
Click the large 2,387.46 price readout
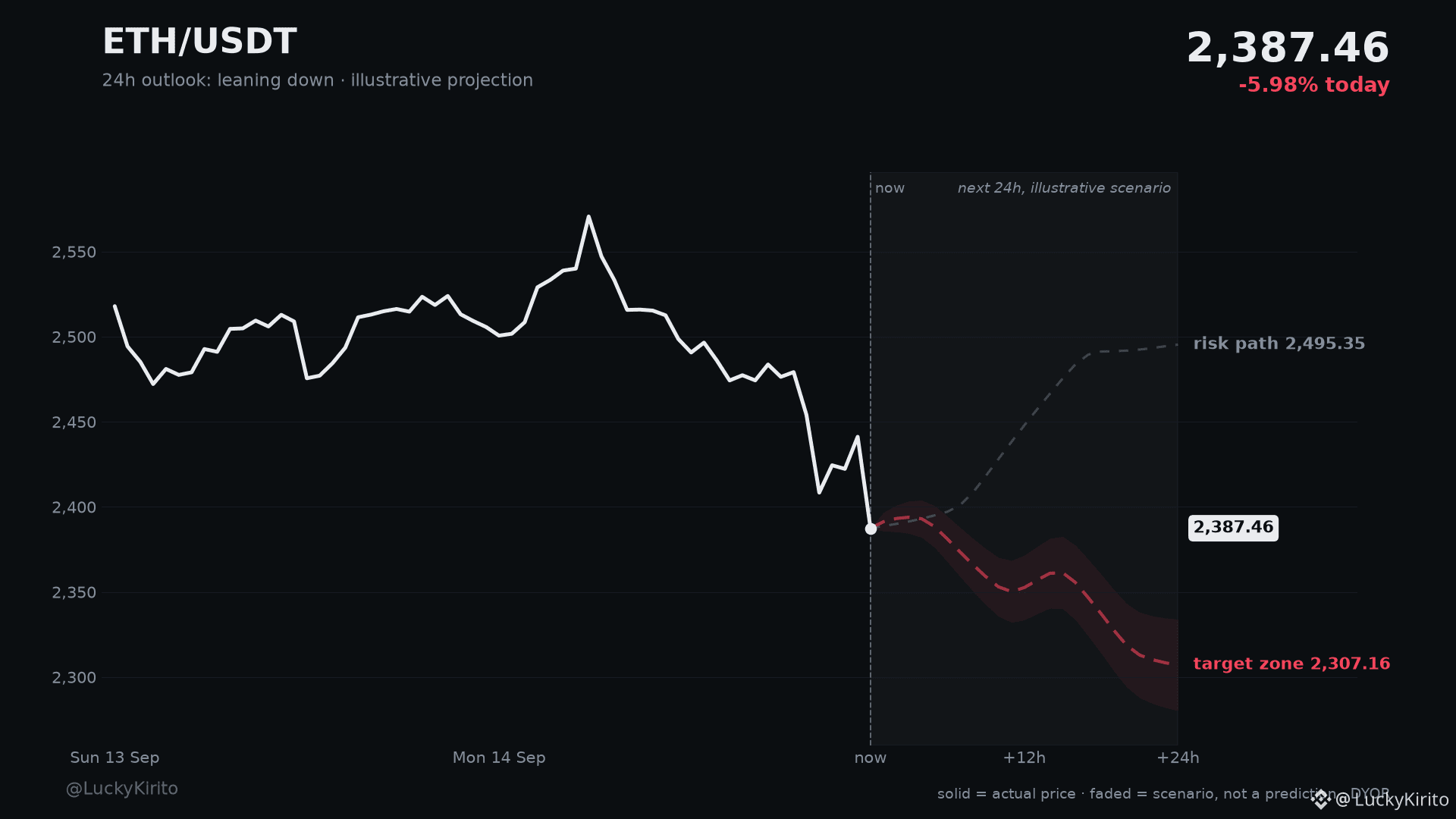pyautogui.click(x=1288, y=48)
